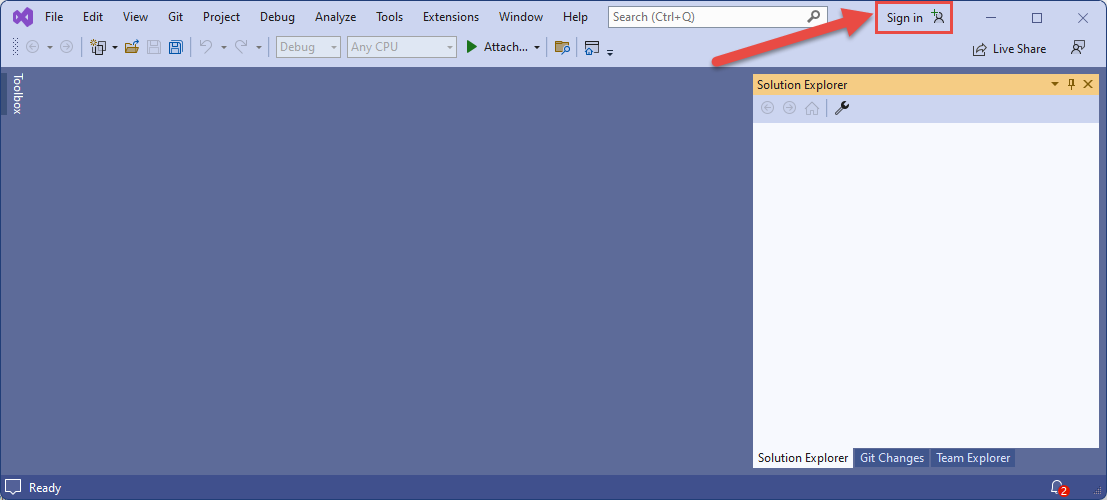Open the Project menu
Viewport: 1107px width, 500px height.
(x=221, y=17)
